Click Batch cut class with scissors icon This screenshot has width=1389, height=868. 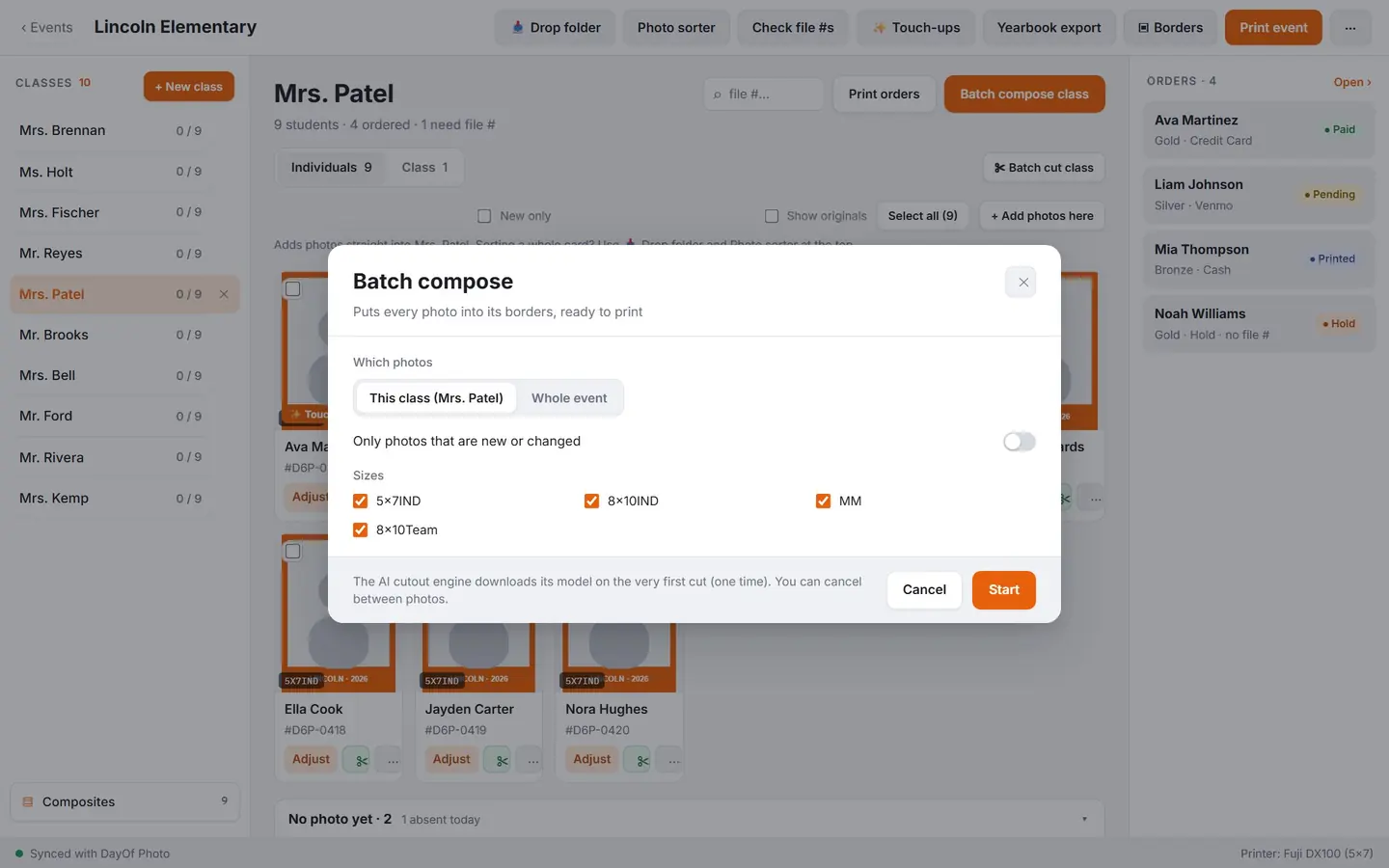coord(1044,168)
